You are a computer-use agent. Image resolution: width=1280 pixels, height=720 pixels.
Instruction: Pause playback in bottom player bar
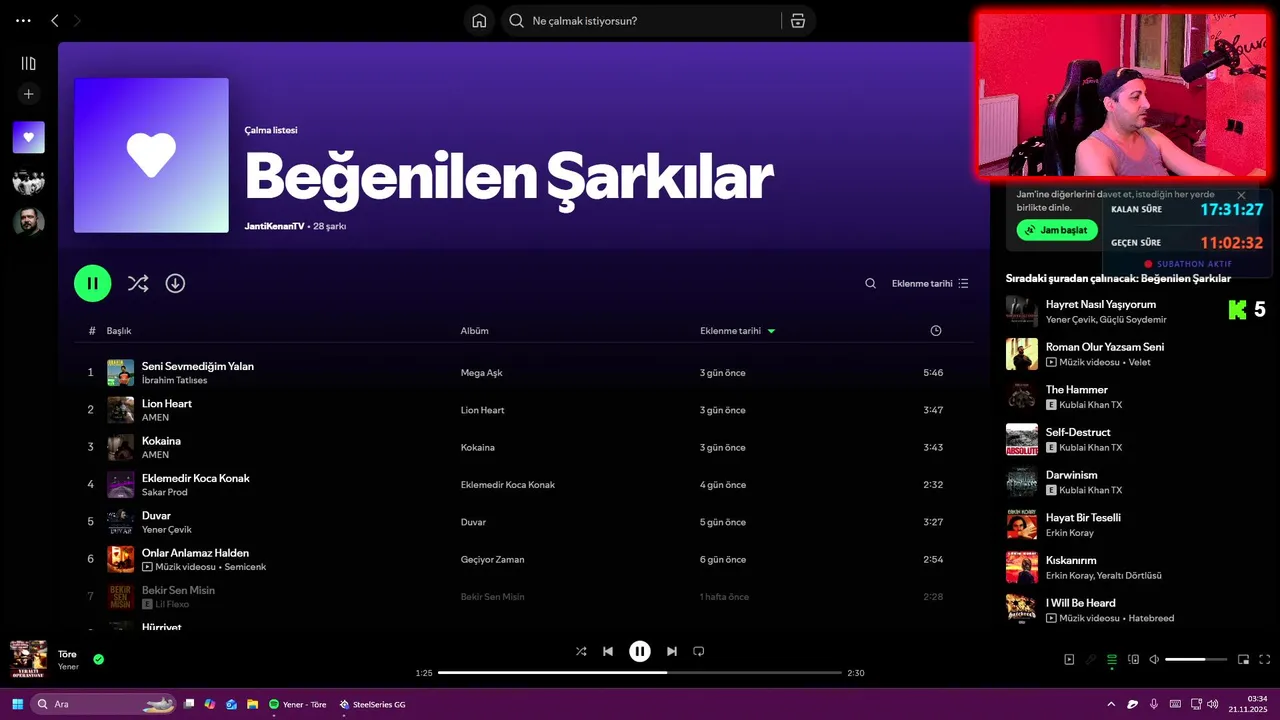tap(640, 651)
